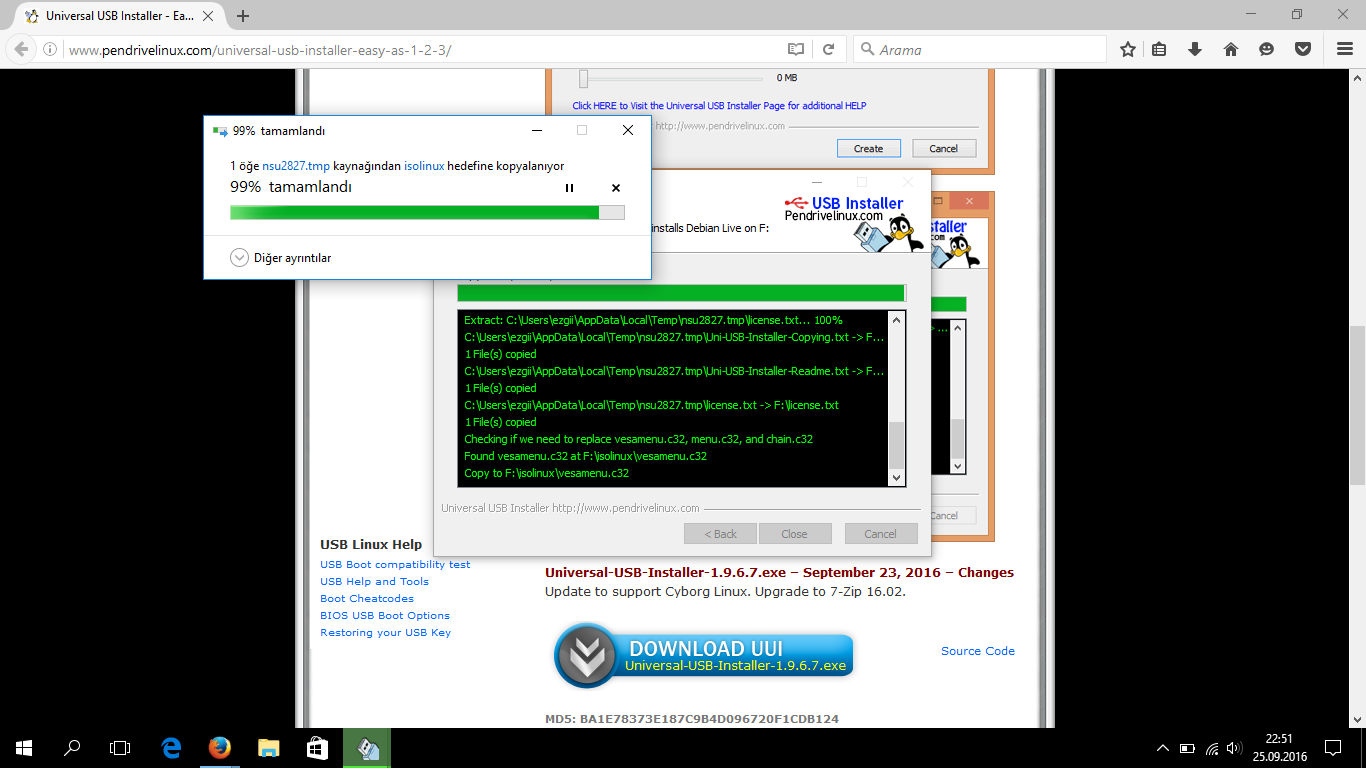Click the DOWNLOAD UUI button
The image size is (1366, 768).
pyautogui.click(x=704, y=655)
